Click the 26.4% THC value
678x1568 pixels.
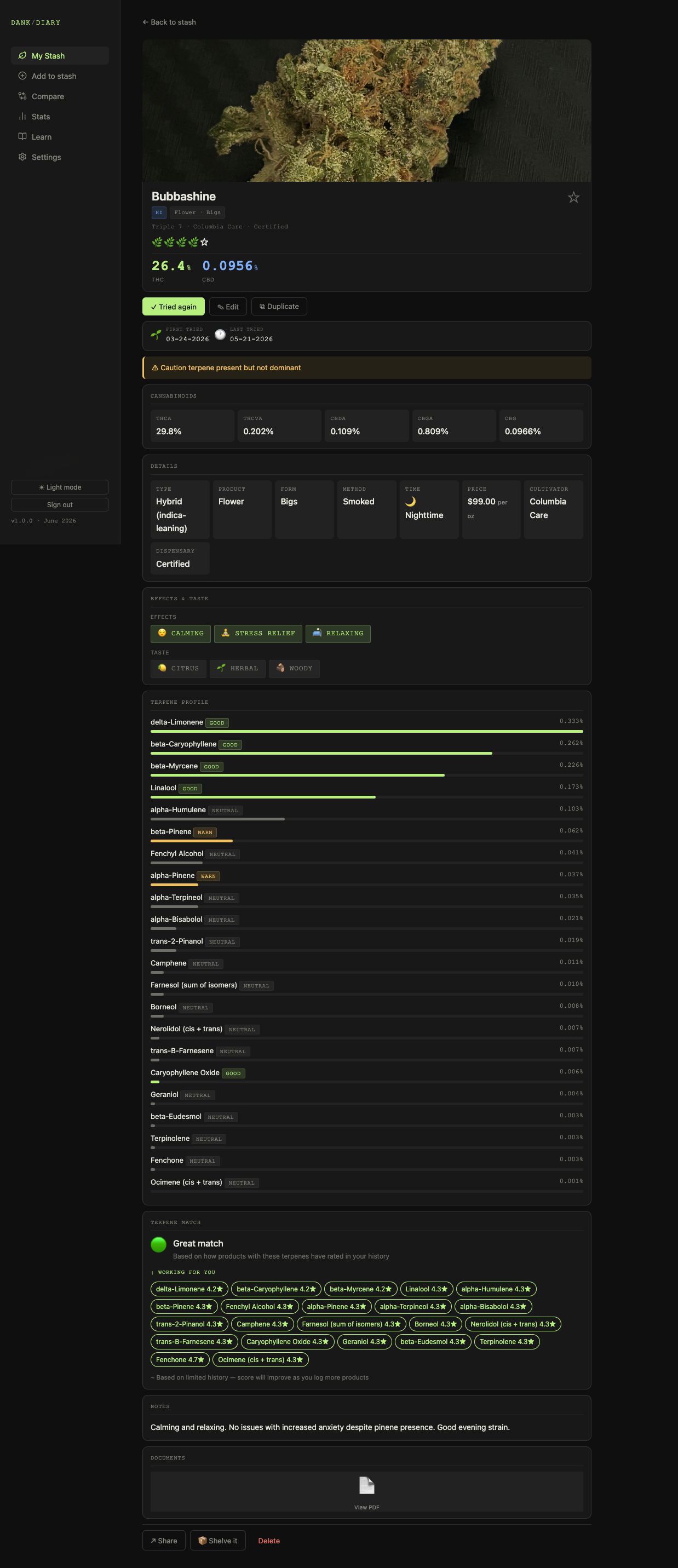[171, 266]
